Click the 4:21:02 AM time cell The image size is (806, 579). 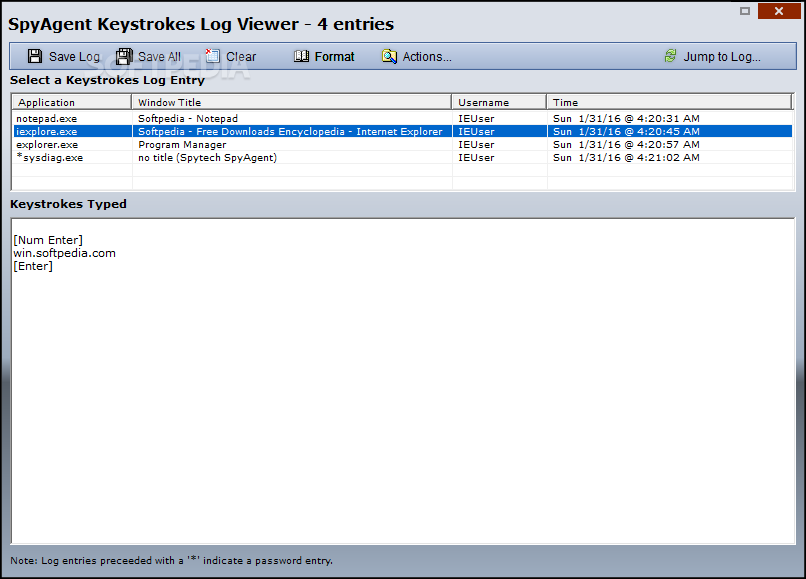(626, 157)
